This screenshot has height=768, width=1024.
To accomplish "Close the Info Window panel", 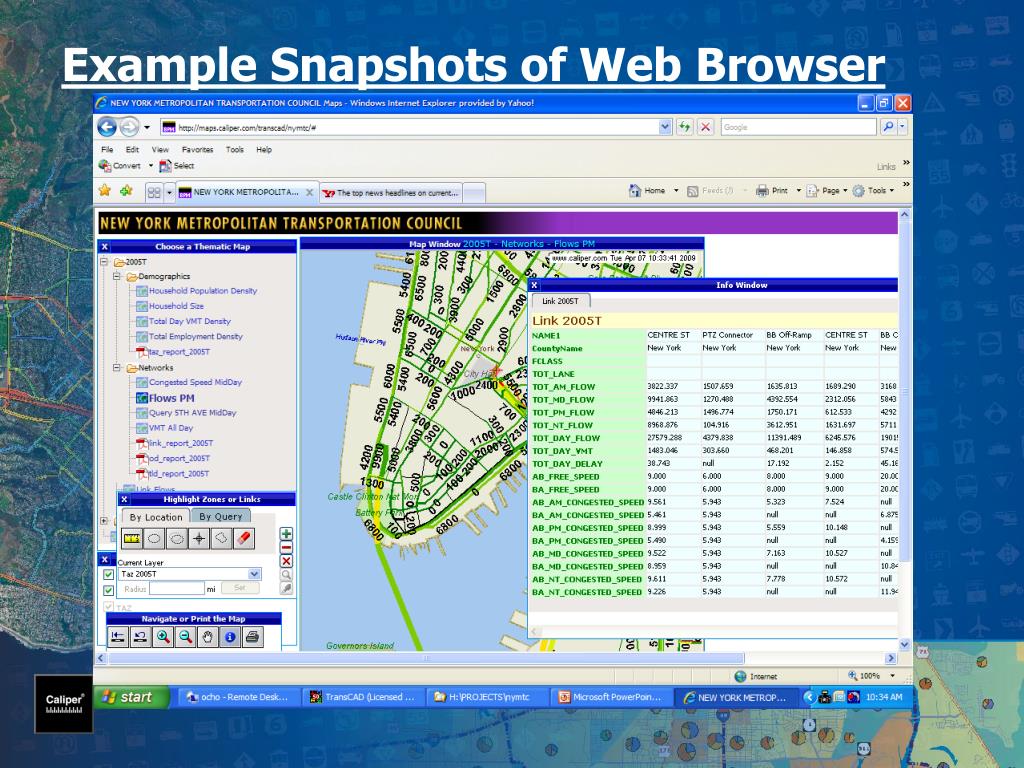I will (534, 285).
